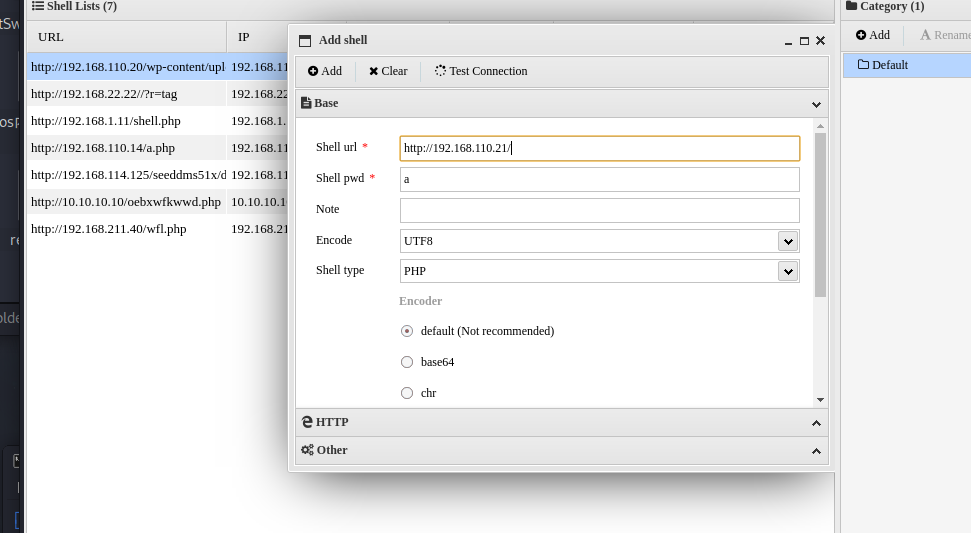The width and height of the screenshot is (971, 533).
Task: Close the Add shell dialog
Action: pos(820,41)
